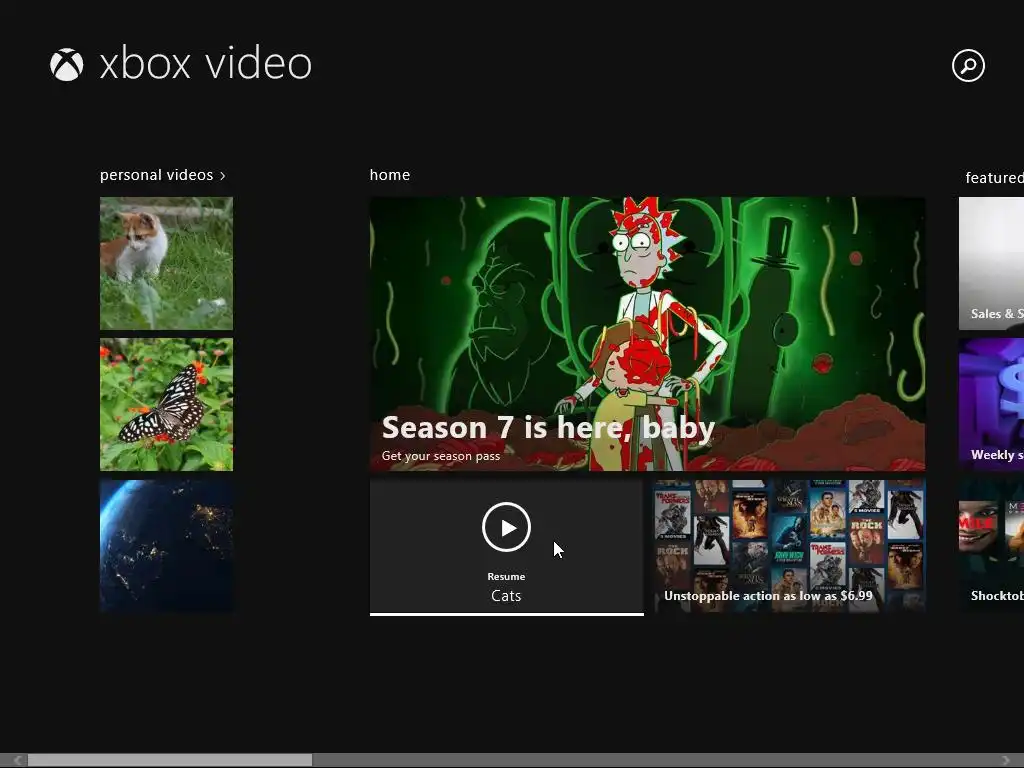The height and width of the screenshot is (768, 1024).
Task: Click the Xbox logo icon
Action: (x=67, y=65)
